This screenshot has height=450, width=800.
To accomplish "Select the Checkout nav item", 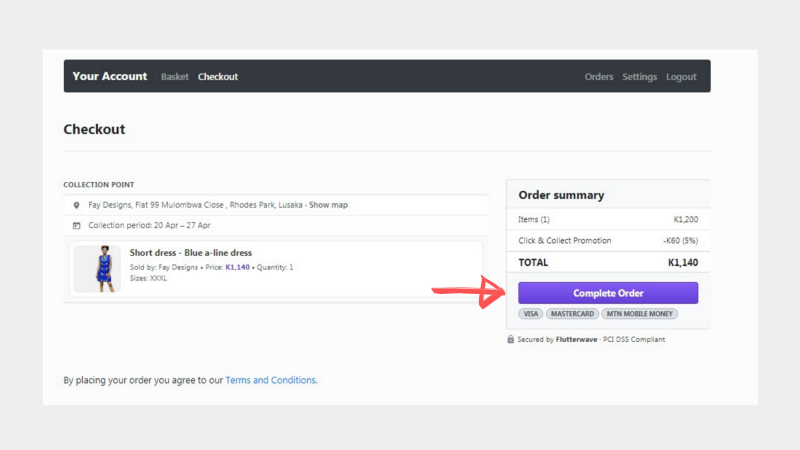I will [218, 77].
